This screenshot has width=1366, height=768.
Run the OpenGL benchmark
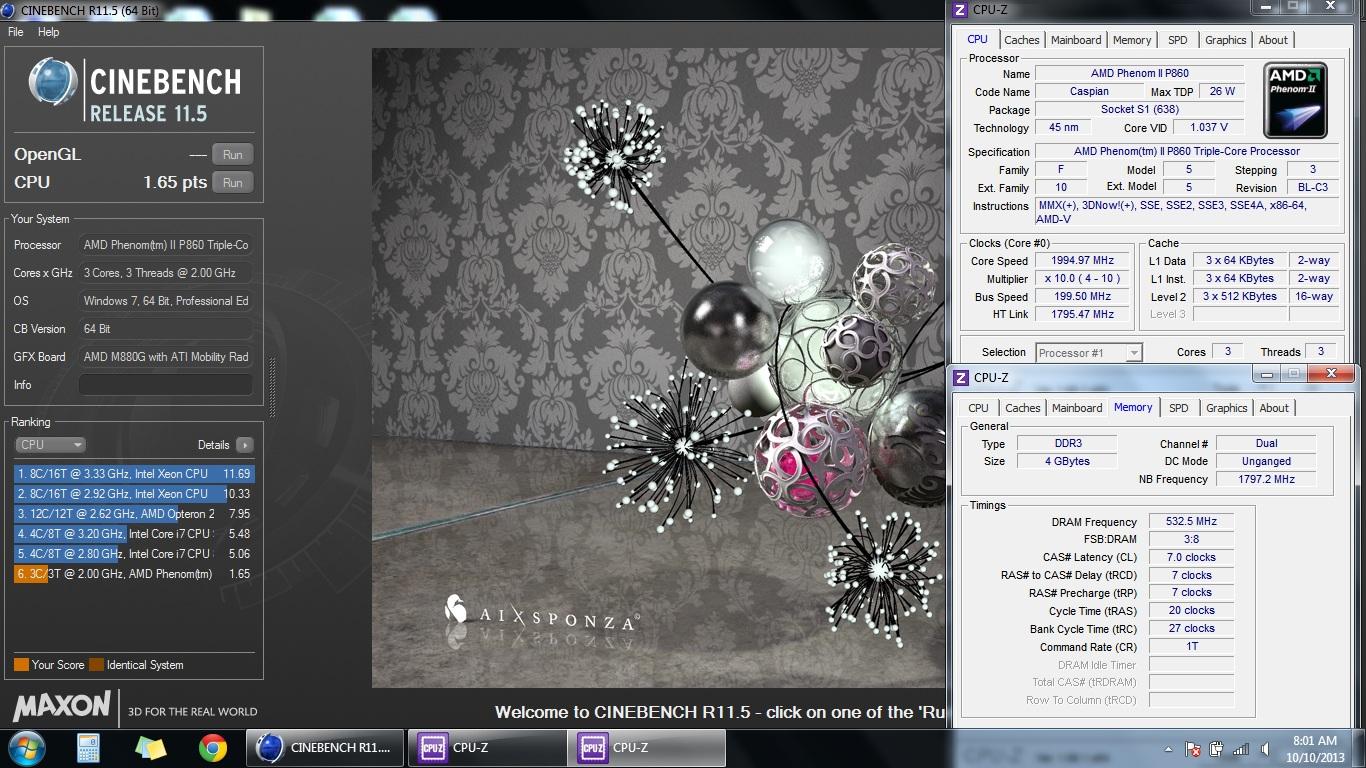coord(233,155)
